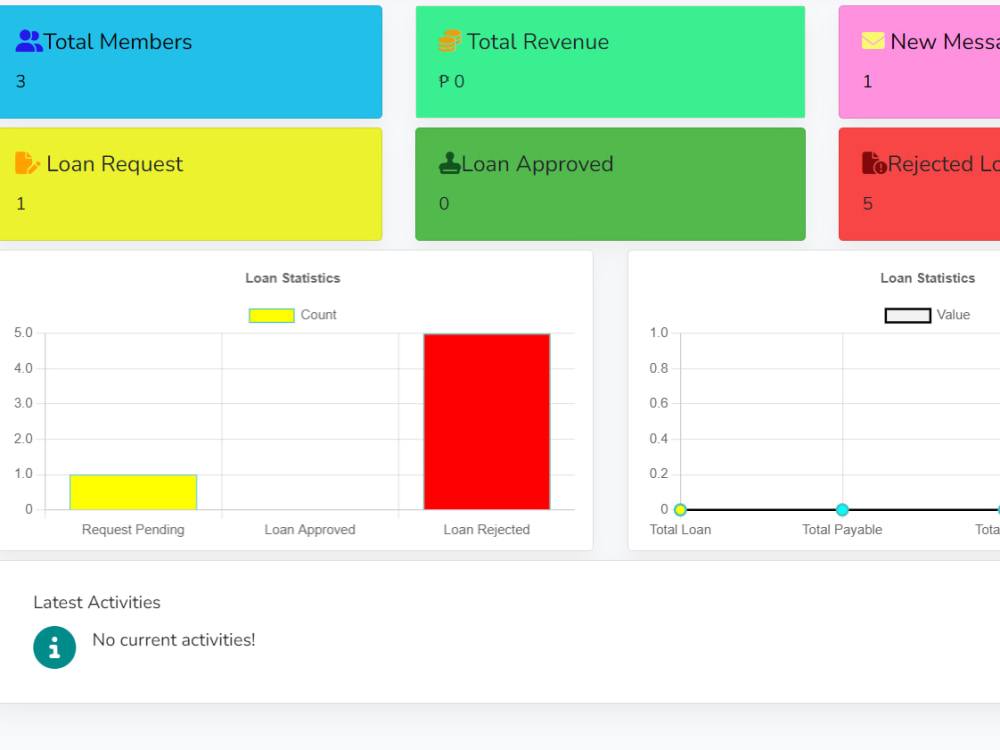The width and height of the screenshot is (1000, 750).
Task: Click the Request Pending axis label
Action: coord(133,529)
